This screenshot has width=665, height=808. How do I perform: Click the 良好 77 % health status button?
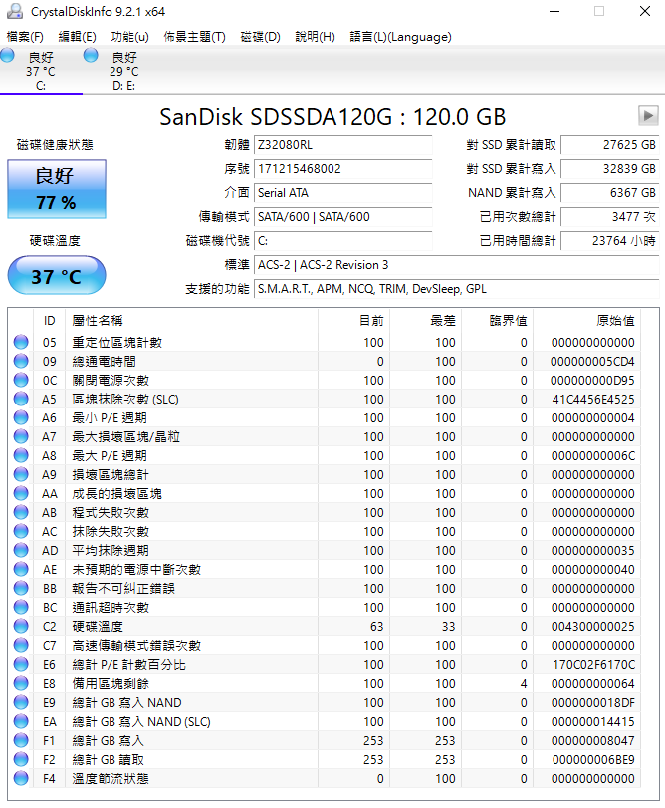click(x=57, y=189)
